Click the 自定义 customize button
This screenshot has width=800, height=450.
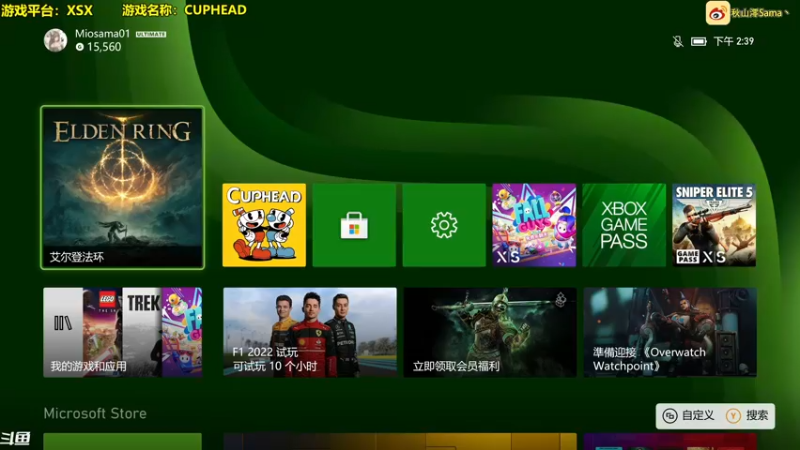tap(689, 416)
